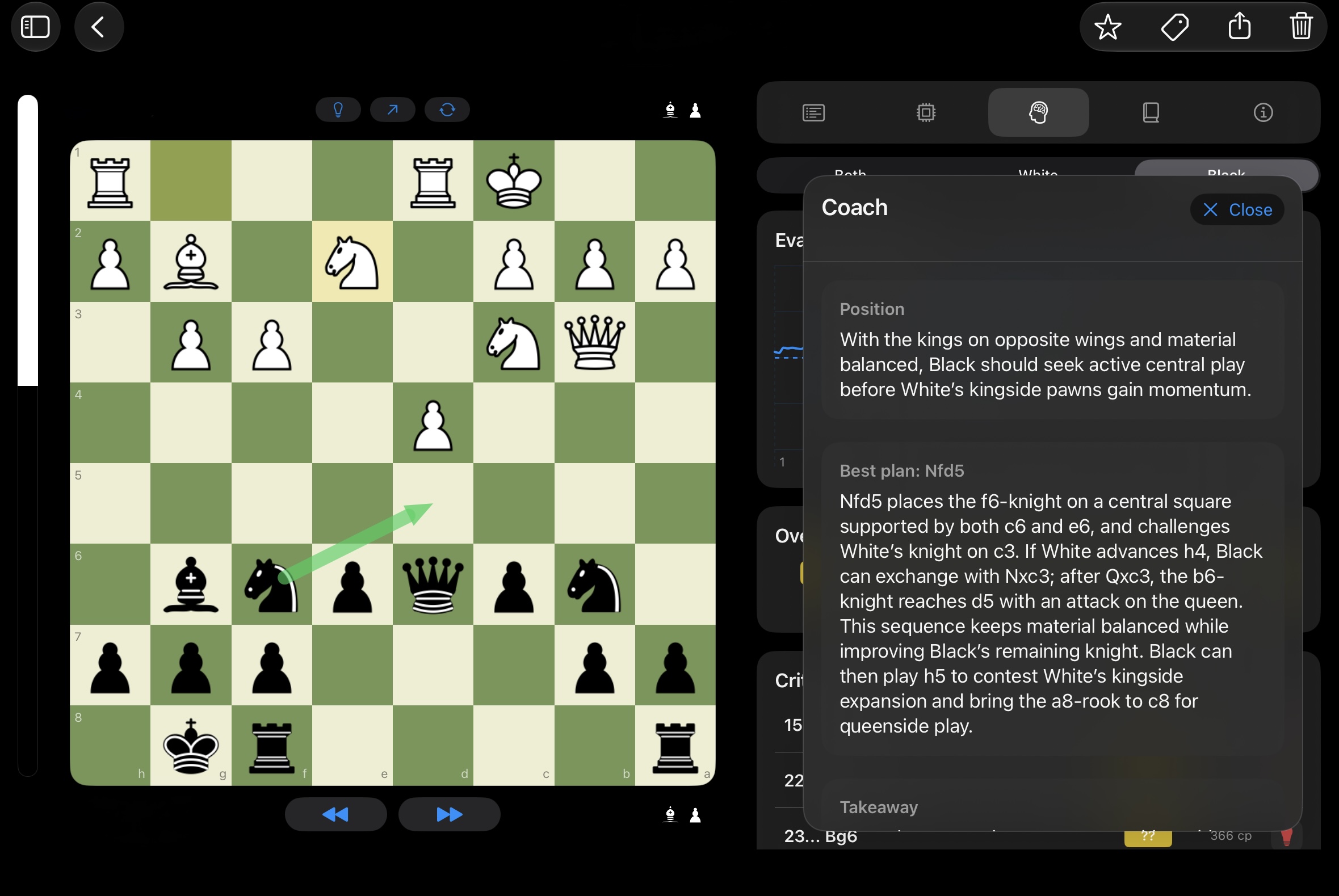Select the black king on g8
Screen dimensions: 1339x896
coord(191,746)
